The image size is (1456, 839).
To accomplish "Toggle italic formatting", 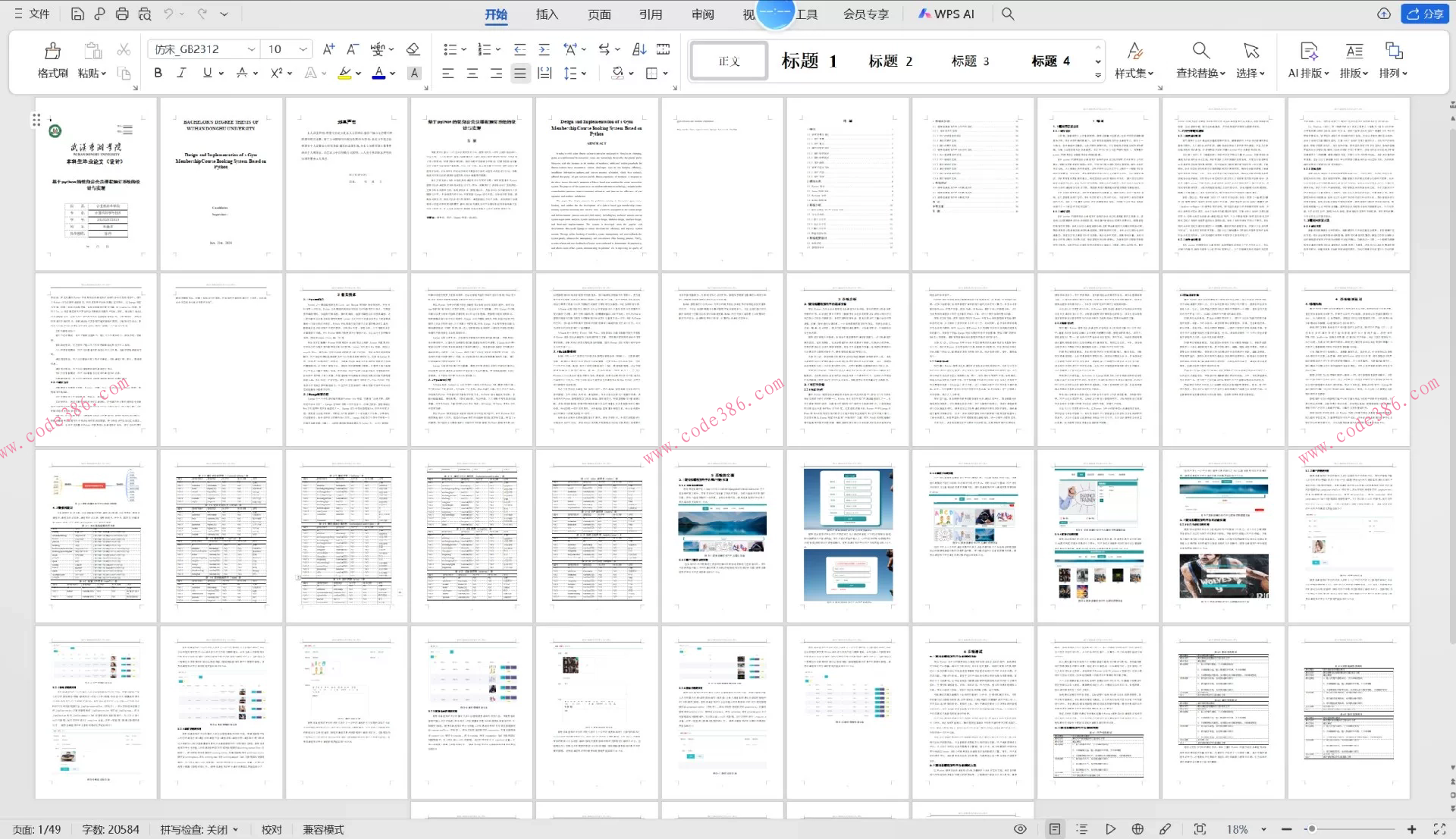I will (181, 74).
